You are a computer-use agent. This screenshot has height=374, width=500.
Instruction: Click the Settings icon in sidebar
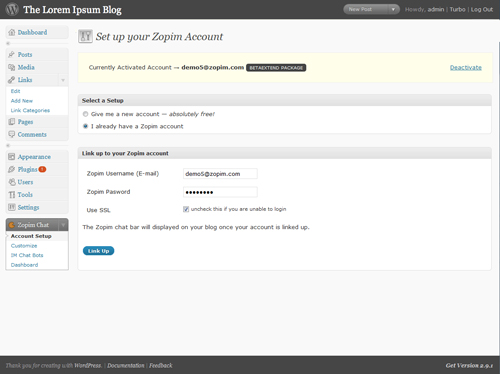click(x=12, y=207)
